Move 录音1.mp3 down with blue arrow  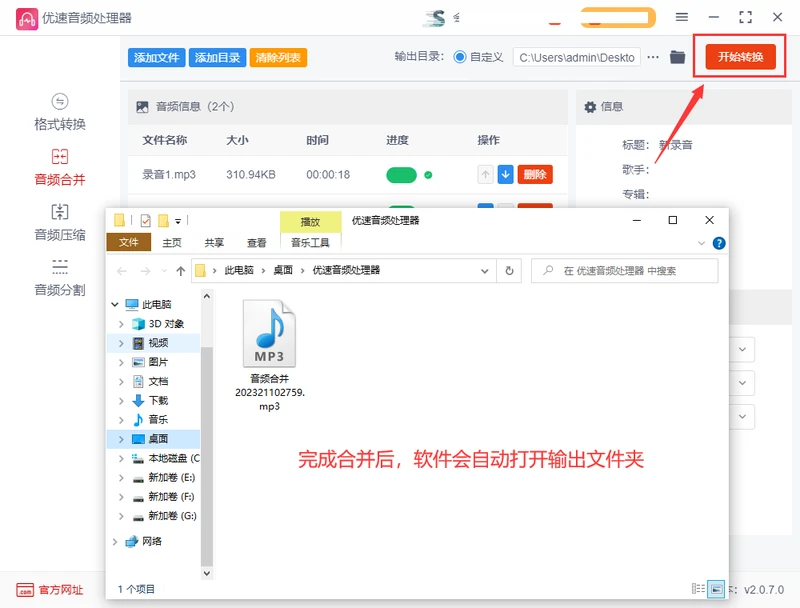[505, 174]
